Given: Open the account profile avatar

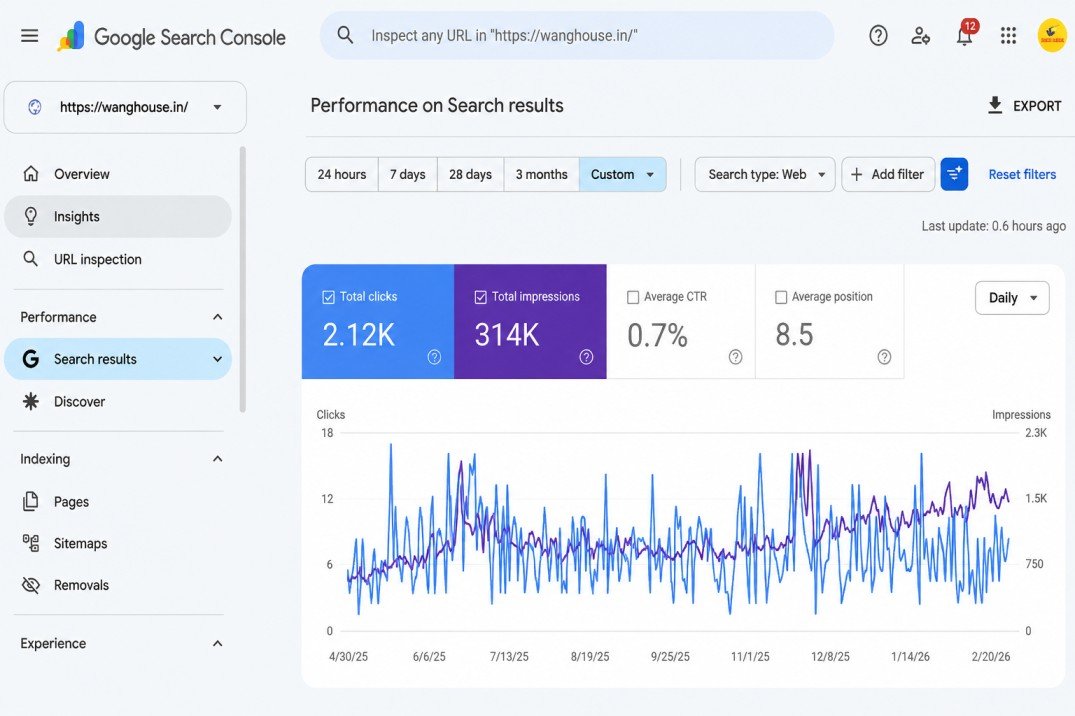Looking at the screenshot, I should point(1052,36).
